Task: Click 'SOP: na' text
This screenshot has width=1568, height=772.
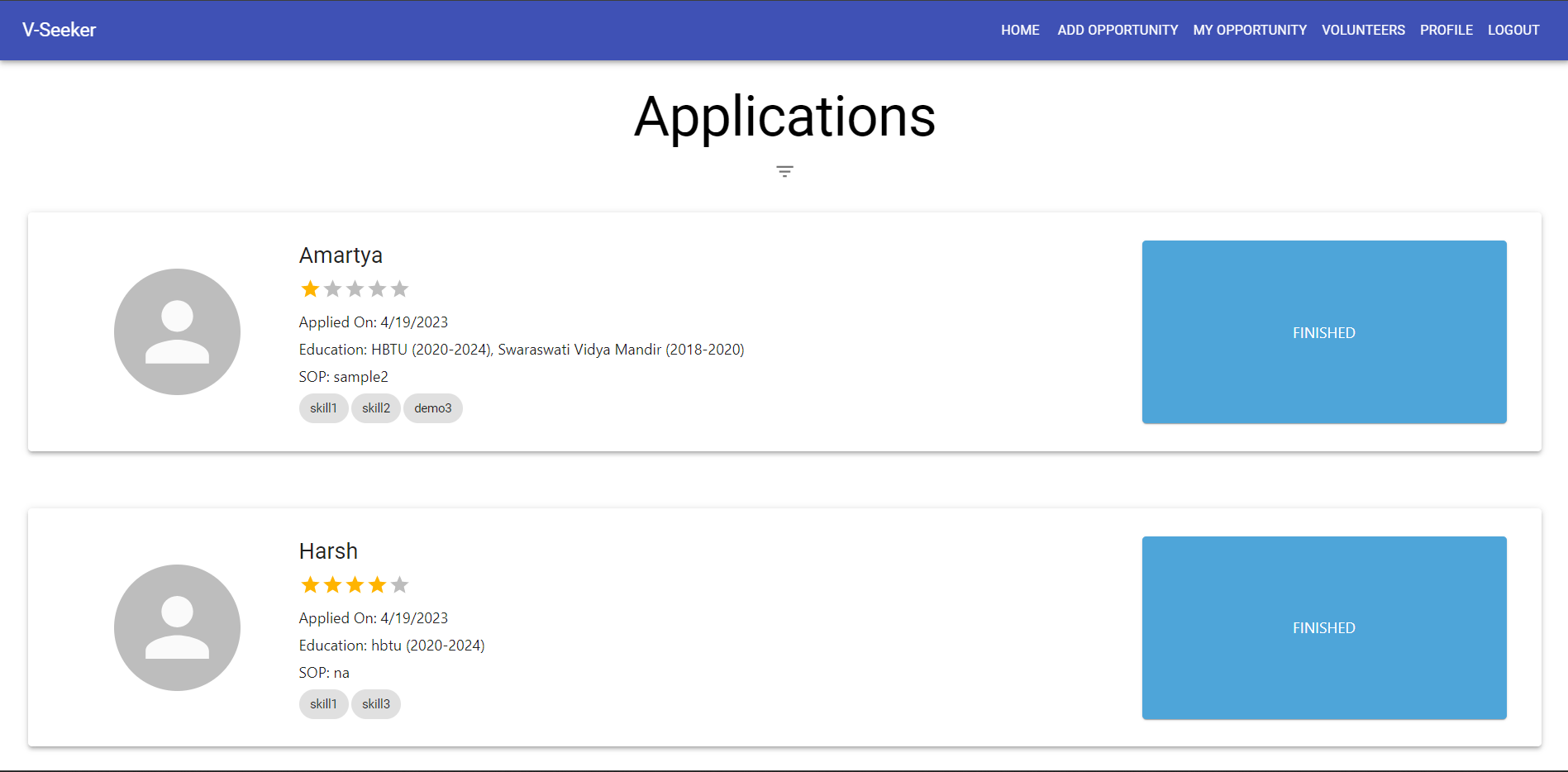Action: (x=324, y=673)
